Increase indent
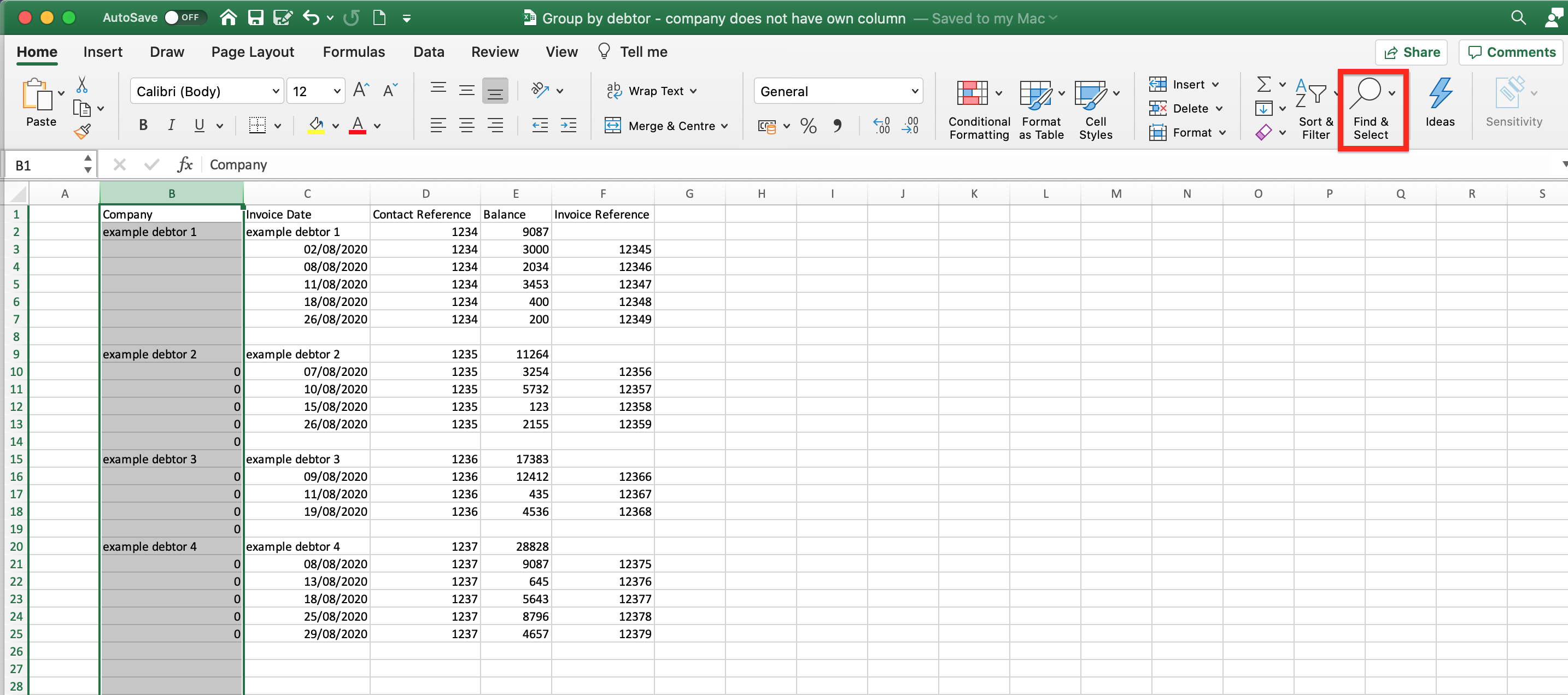This screenshot has height=695, width=1568. click(569, 125)
